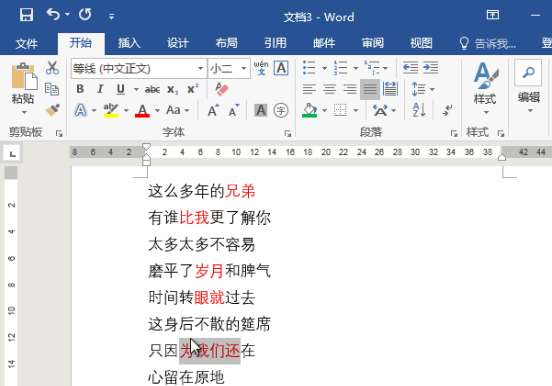
Task: Click the Sort A-Z icon
Action: pyautogui.click(x=419, y=110)
